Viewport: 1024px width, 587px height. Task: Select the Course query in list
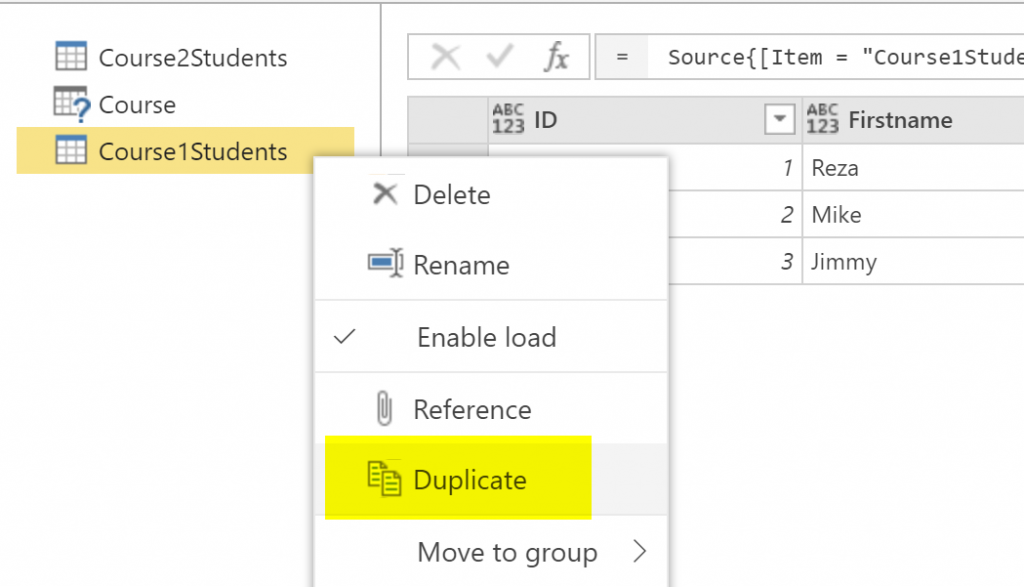[x=137, y=105]
